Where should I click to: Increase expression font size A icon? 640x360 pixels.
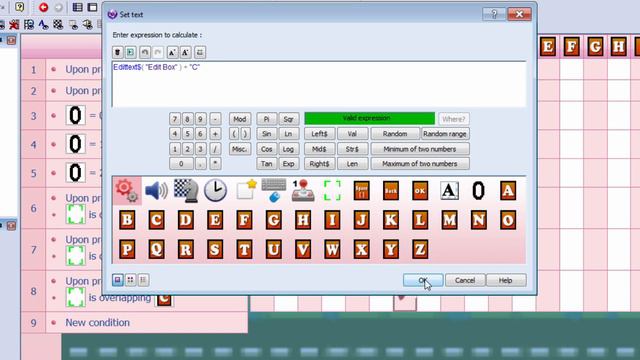(172, 52)
